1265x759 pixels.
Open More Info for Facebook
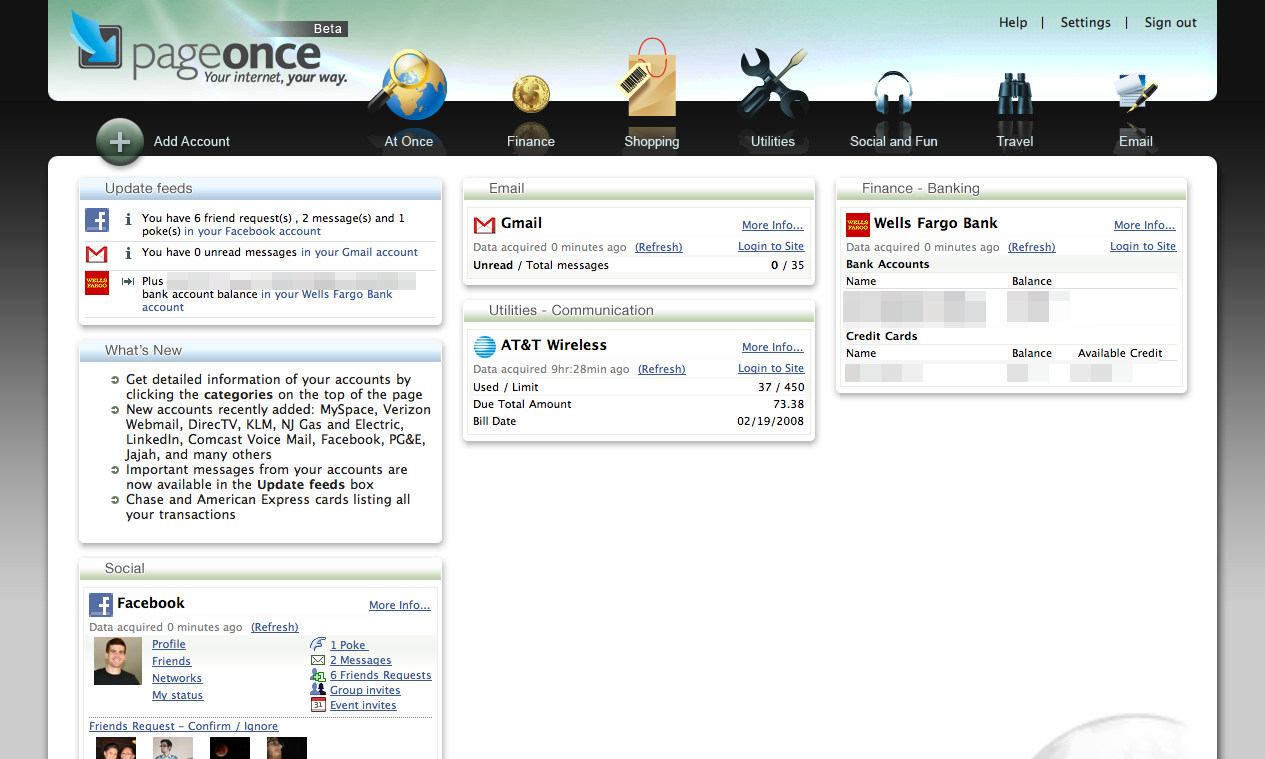click(400, 605)
